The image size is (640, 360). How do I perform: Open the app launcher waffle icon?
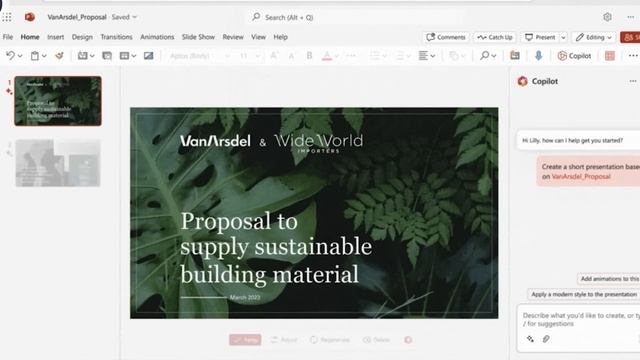click(x=7, y=17)
